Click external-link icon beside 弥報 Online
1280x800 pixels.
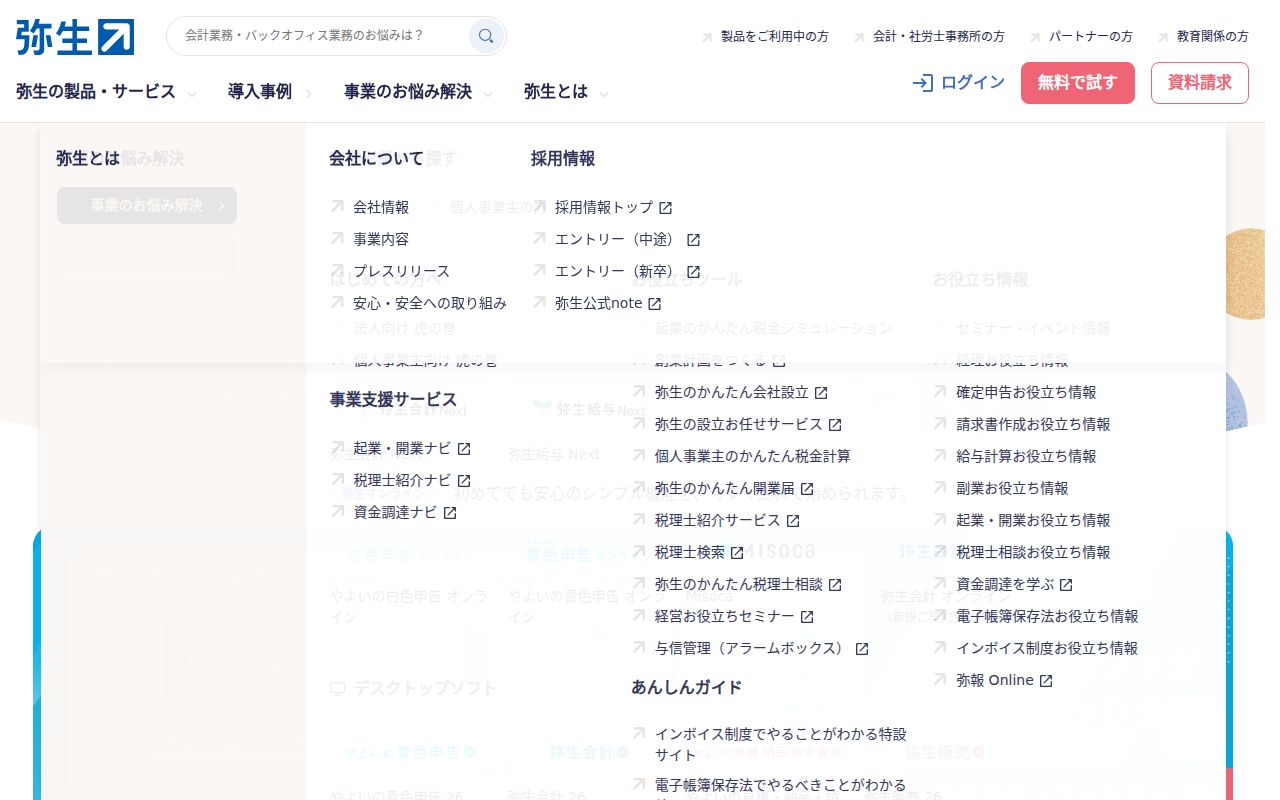point(1046,681)
